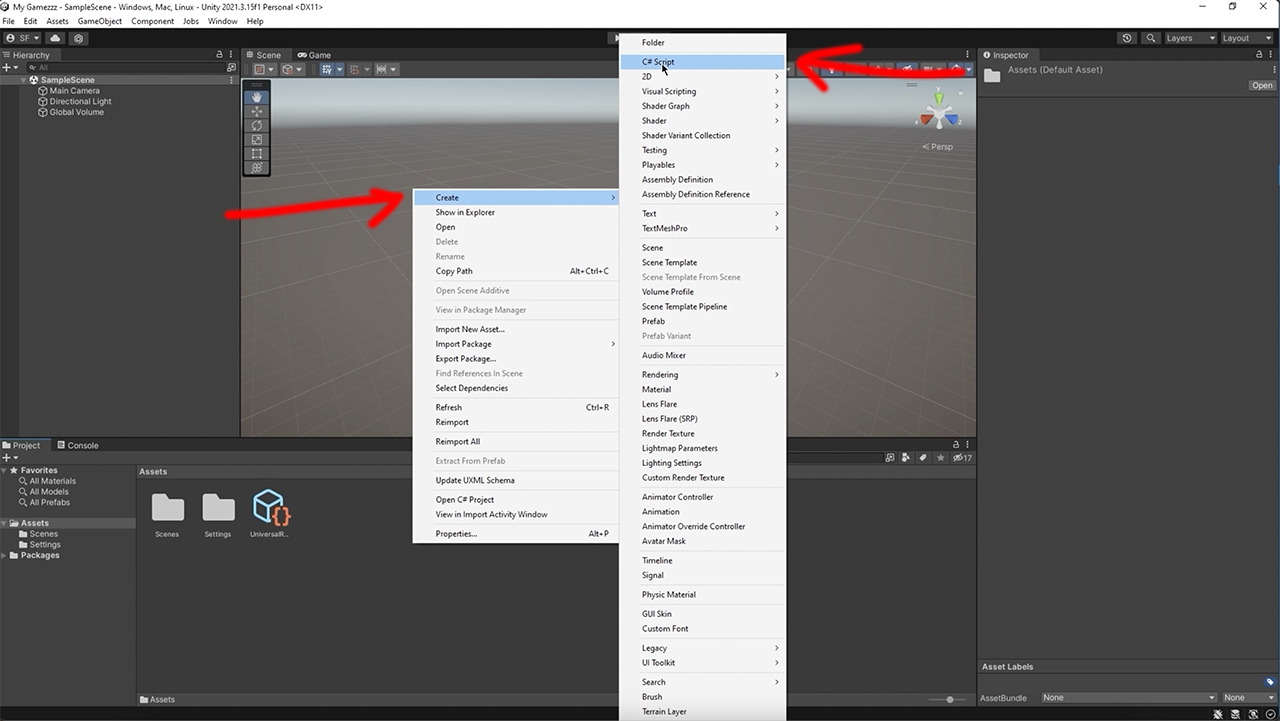Click the bug debug-mode icon in status bar
This screenshot has height=721, width=1280.
pos(1218,714)
